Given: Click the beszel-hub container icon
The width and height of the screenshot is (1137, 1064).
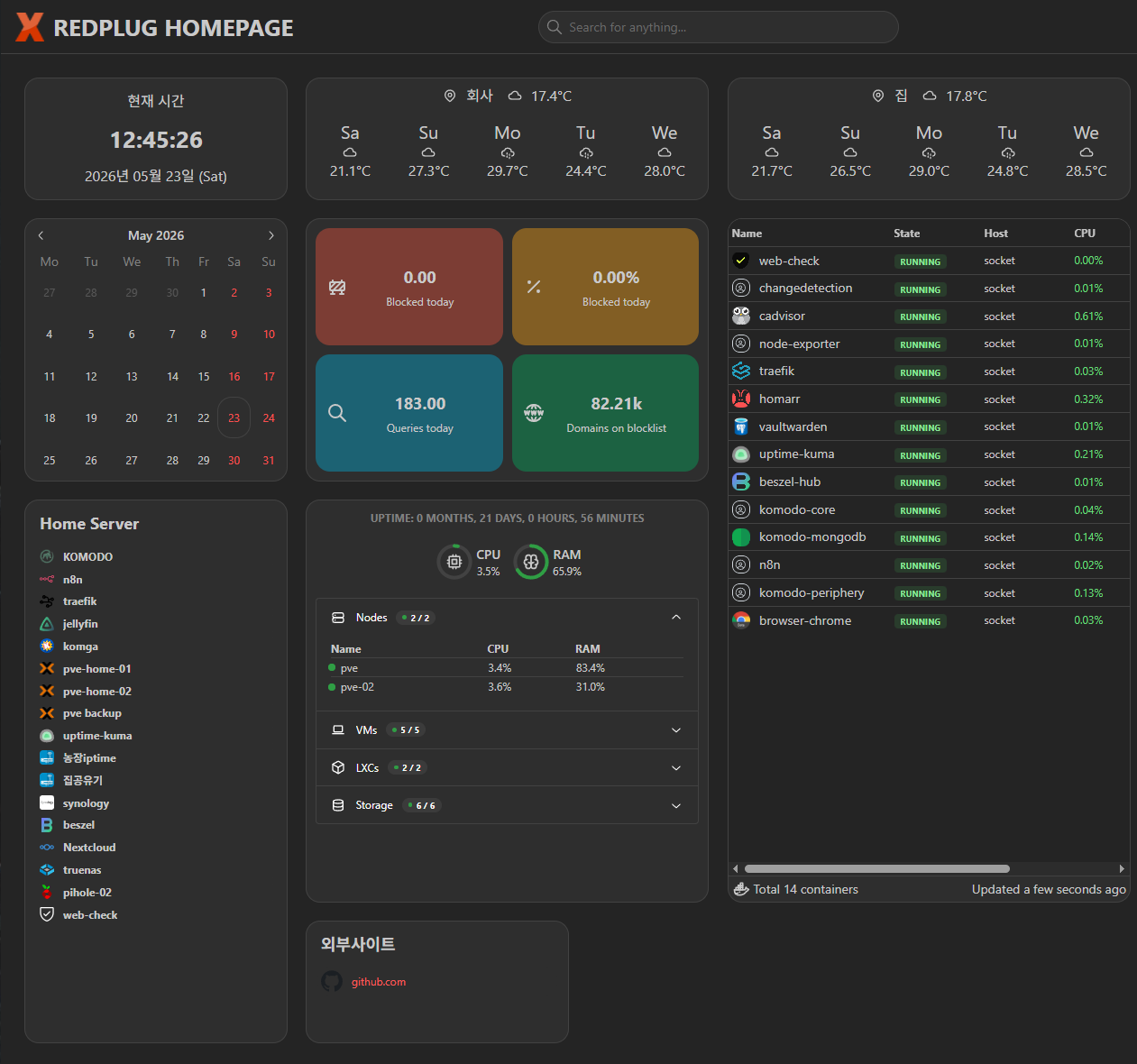Looking at the screenshot, I should (741, 482).
